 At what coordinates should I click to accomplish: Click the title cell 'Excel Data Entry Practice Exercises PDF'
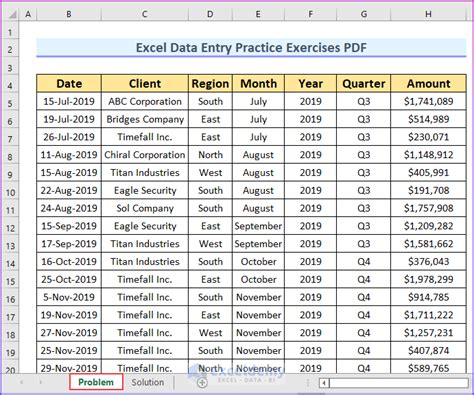pos(251,48)
